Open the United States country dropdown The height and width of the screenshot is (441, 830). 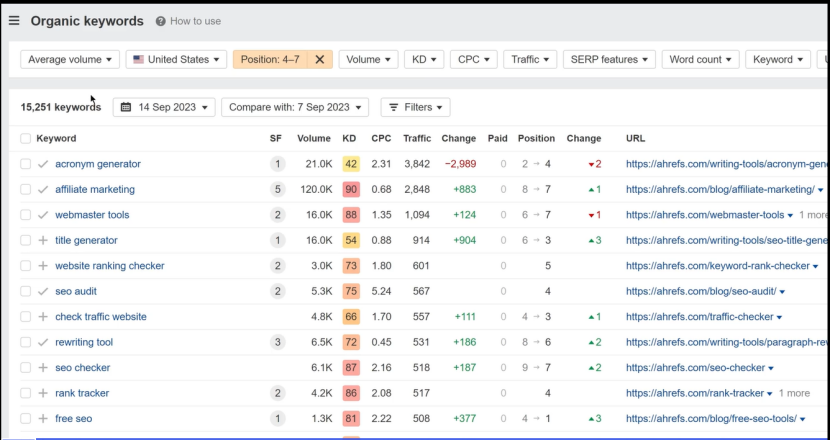coord(176,59)
